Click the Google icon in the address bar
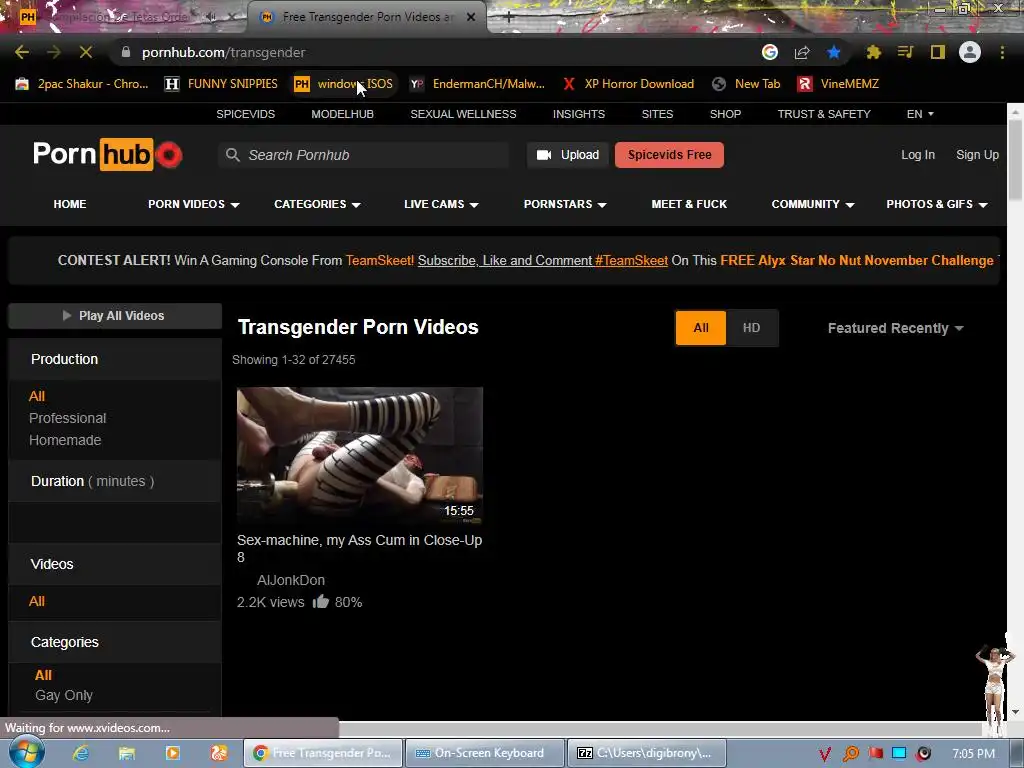Viewport: 1024px width, 768px height. point(770,52)
